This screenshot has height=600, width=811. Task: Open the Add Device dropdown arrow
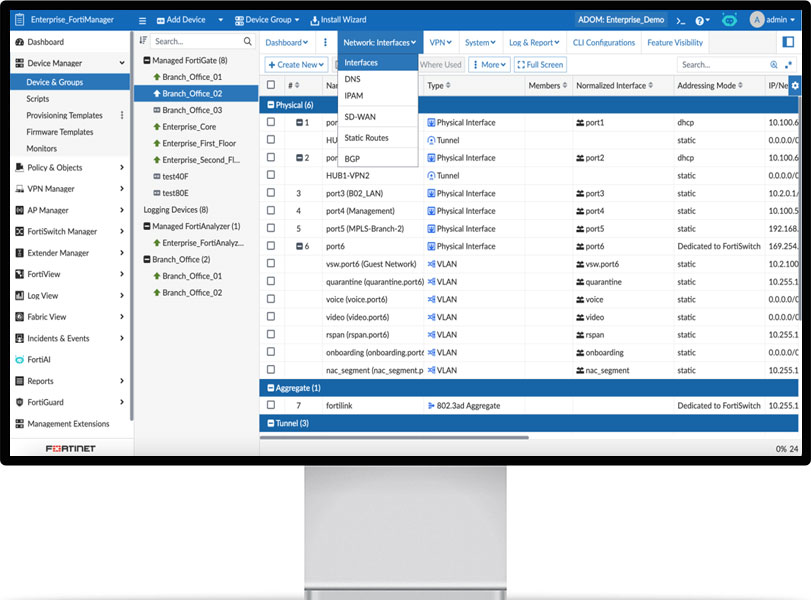(x=220, y=20)
